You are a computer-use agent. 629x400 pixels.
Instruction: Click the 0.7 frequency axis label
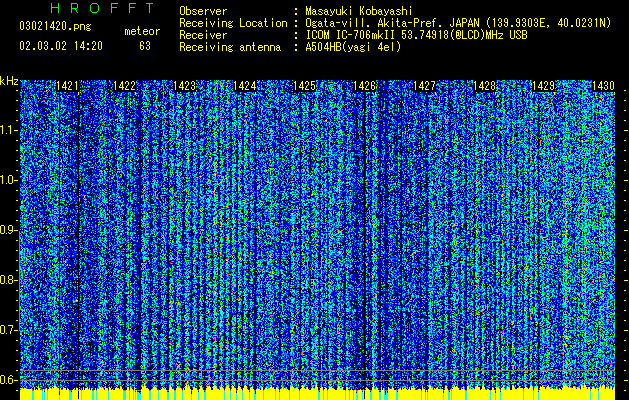8,330
